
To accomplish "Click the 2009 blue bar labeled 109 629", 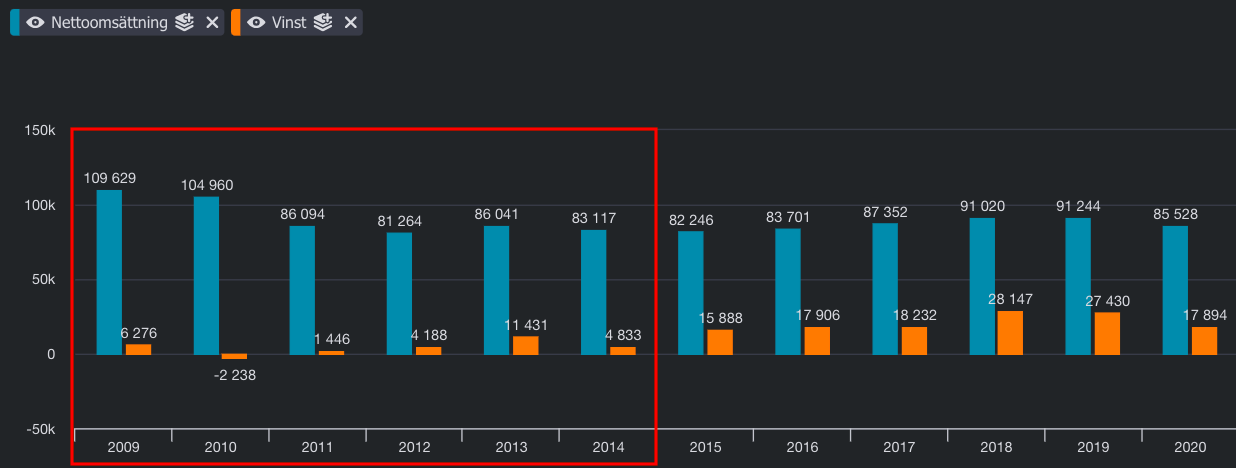I will [109, 272].
